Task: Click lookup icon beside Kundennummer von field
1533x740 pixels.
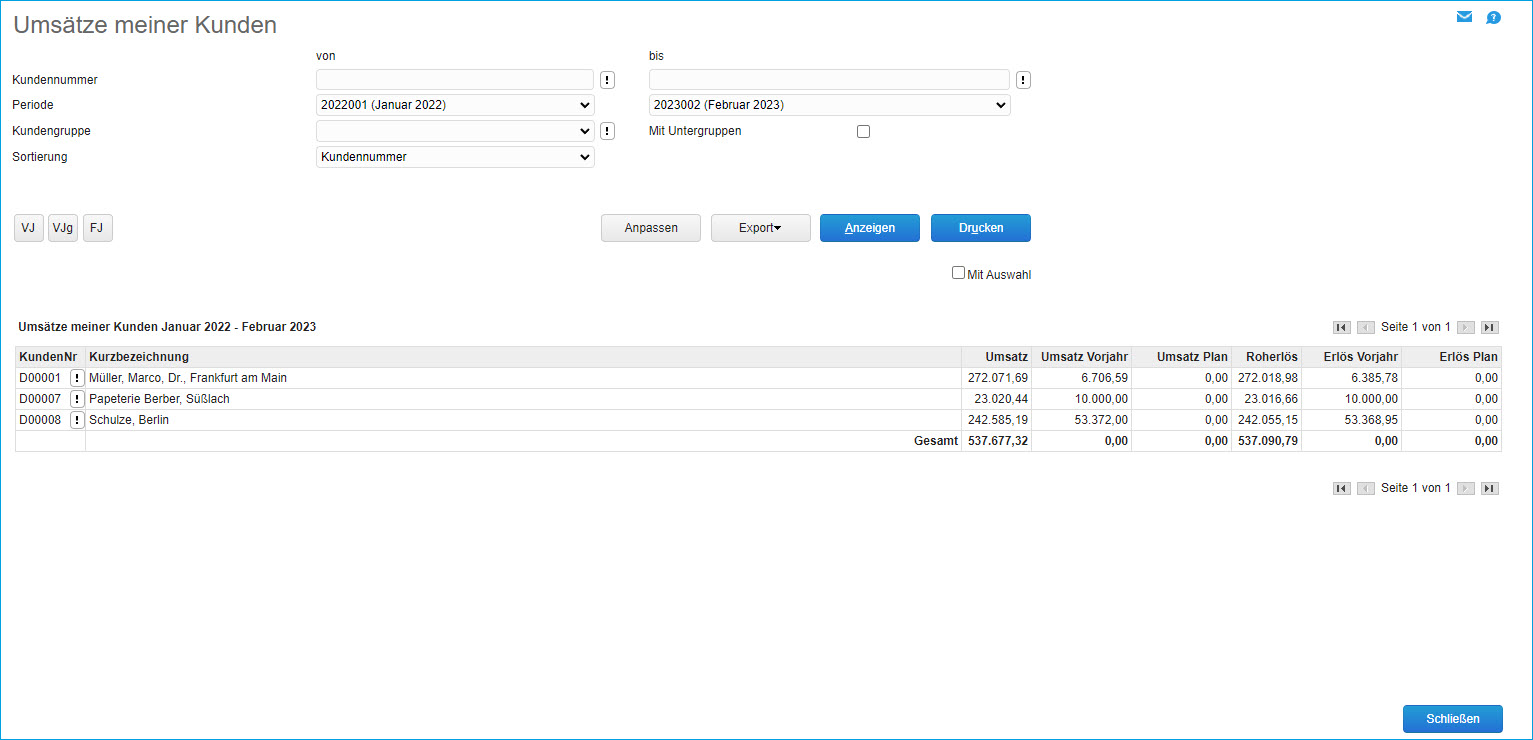Action: [x=607, y=80]
